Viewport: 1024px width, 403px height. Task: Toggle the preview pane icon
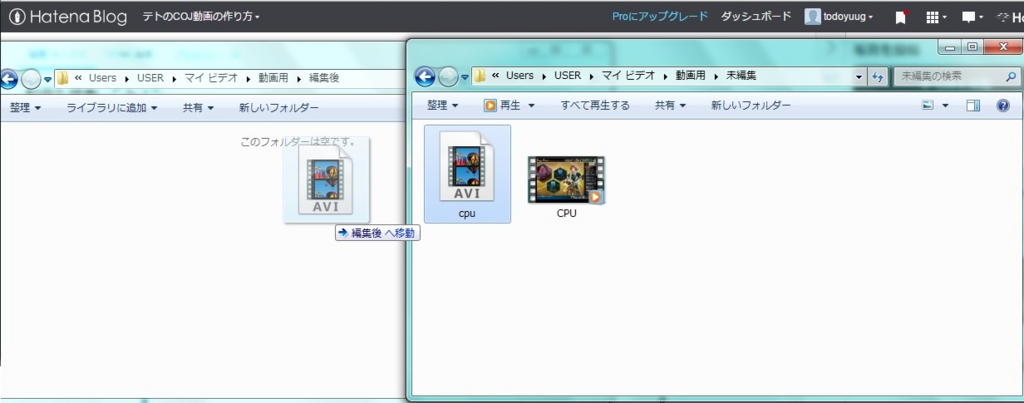[973, 105]
